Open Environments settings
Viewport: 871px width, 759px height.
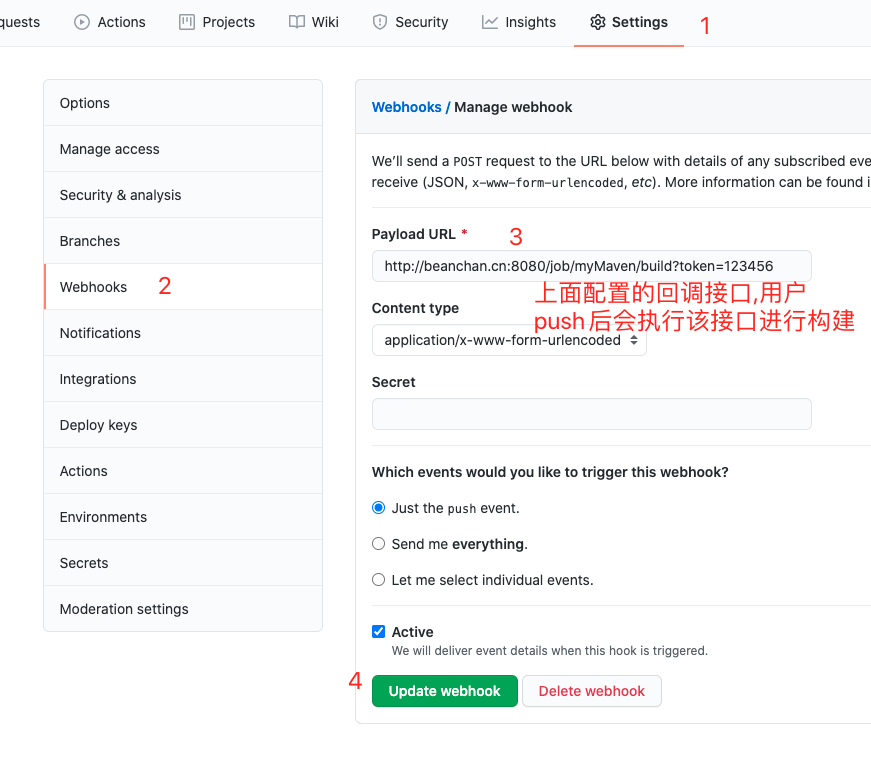[x=183, y=517]
